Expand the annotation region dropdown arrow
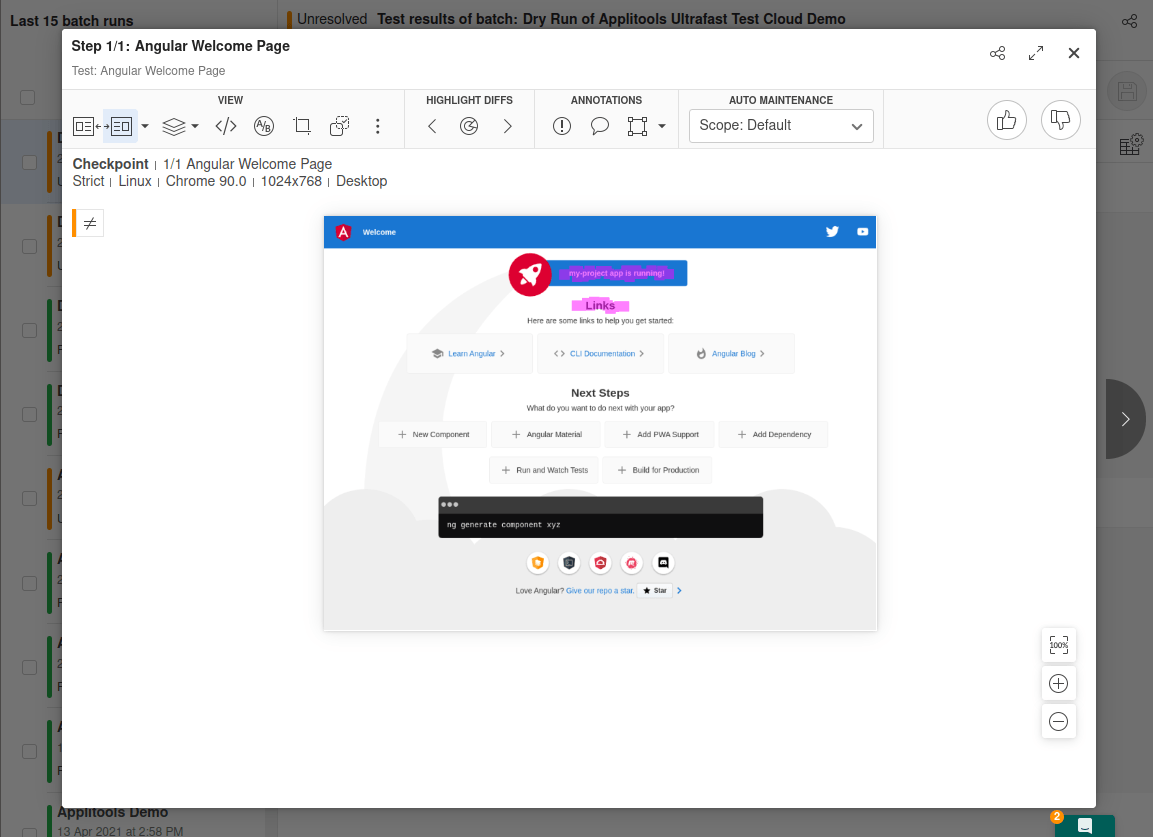Screen dimensions: 1153x837 tap(662, 126)
